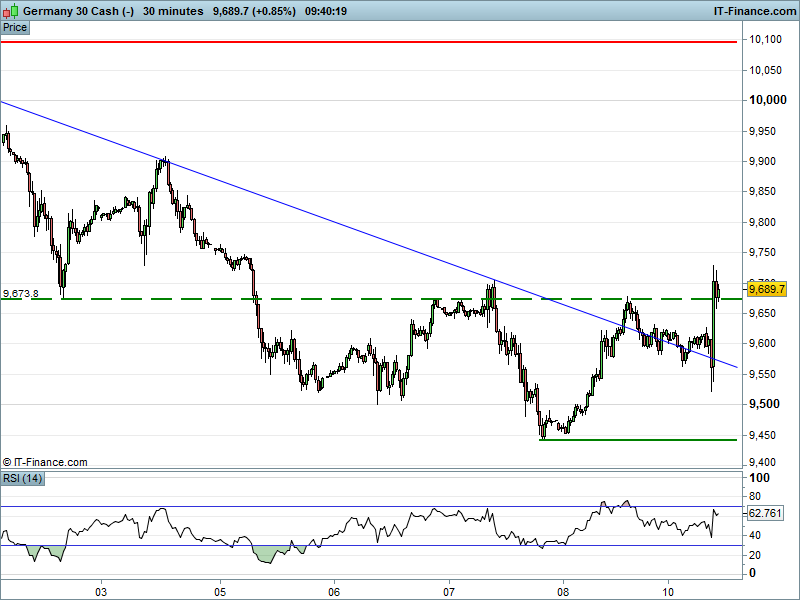Click the 9,400 price axis label
Image resolution: width=800 pixels, height=600 pixels.
tap(762, 462)
